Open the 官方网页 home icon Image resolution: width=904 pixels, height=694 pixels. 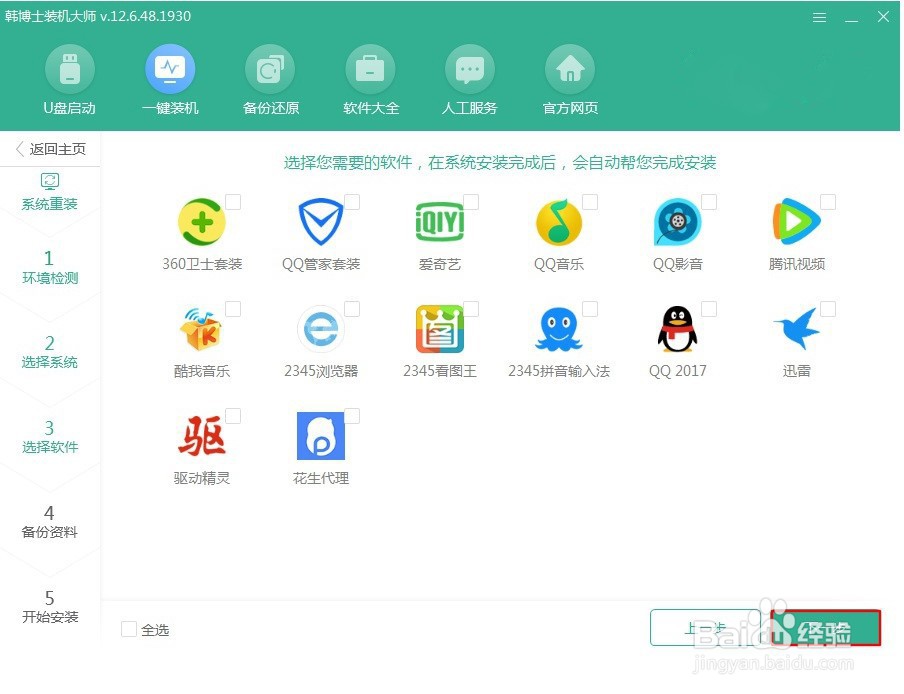pyautogui.click(x=570, y=69)
